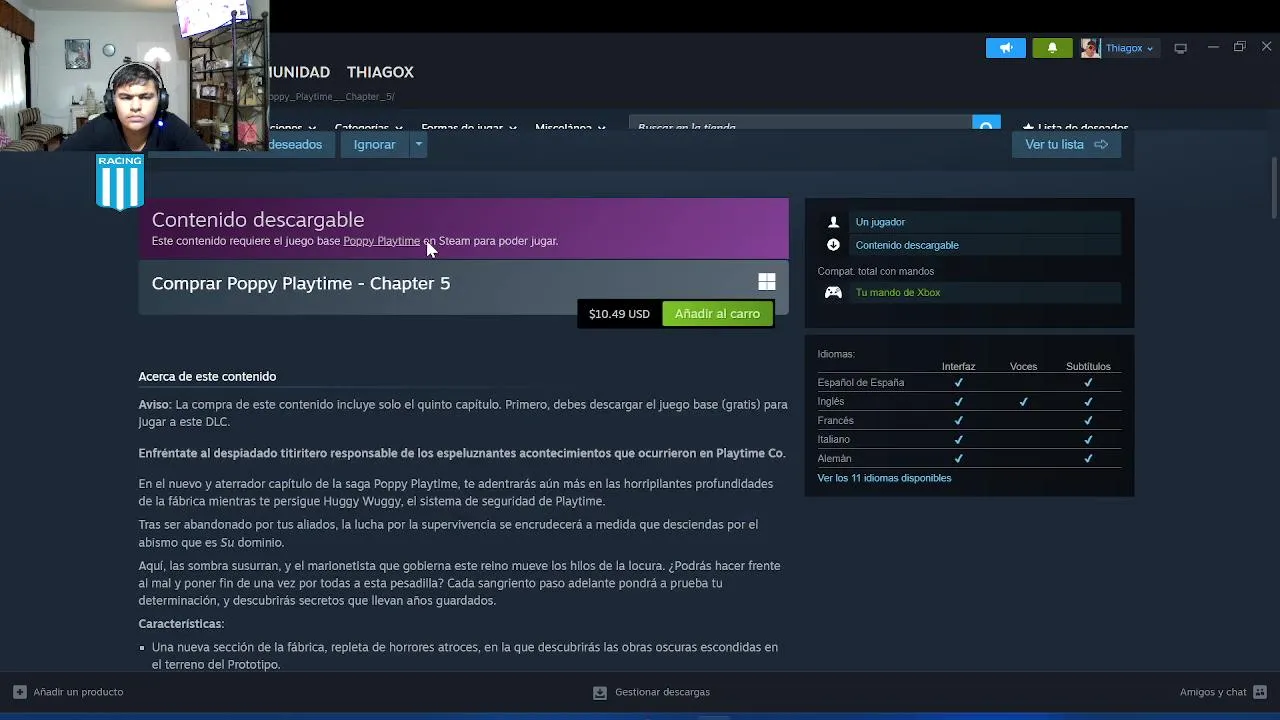Click 'Comprar Poppy Playtime - Chapter 5' title
This screenshot has width=1280, height=720.
point(301,284)
